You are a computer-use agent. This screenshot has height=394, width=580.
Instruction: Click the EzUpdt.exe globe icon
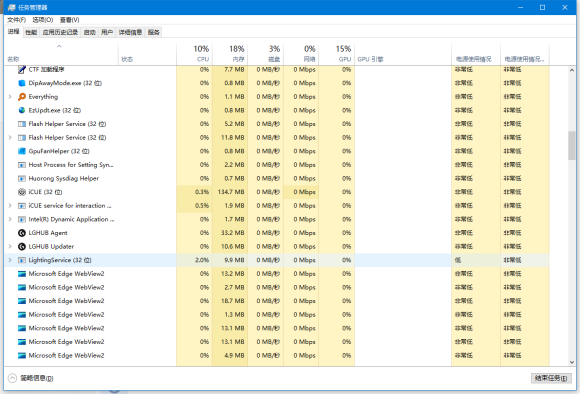click(22, 110)
